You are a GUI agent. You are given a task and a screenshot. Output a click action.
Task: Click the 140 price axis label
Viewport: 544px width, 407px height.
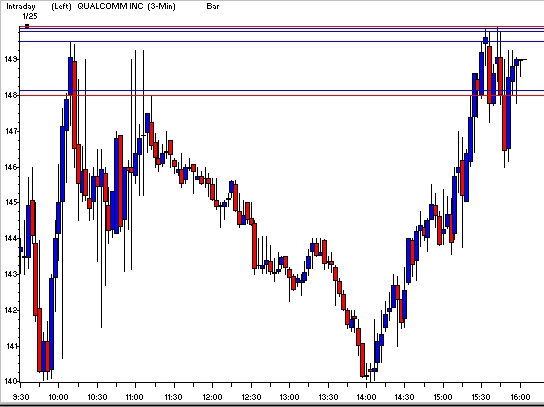(10, 381)
